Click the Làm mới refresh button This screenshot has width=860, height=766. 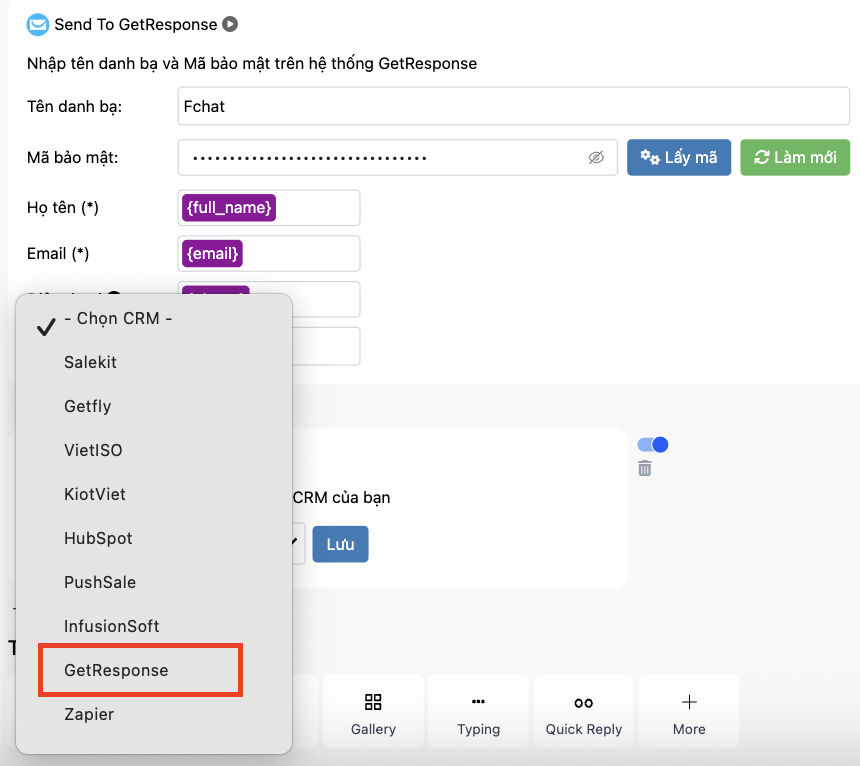(x=795, y=157)
